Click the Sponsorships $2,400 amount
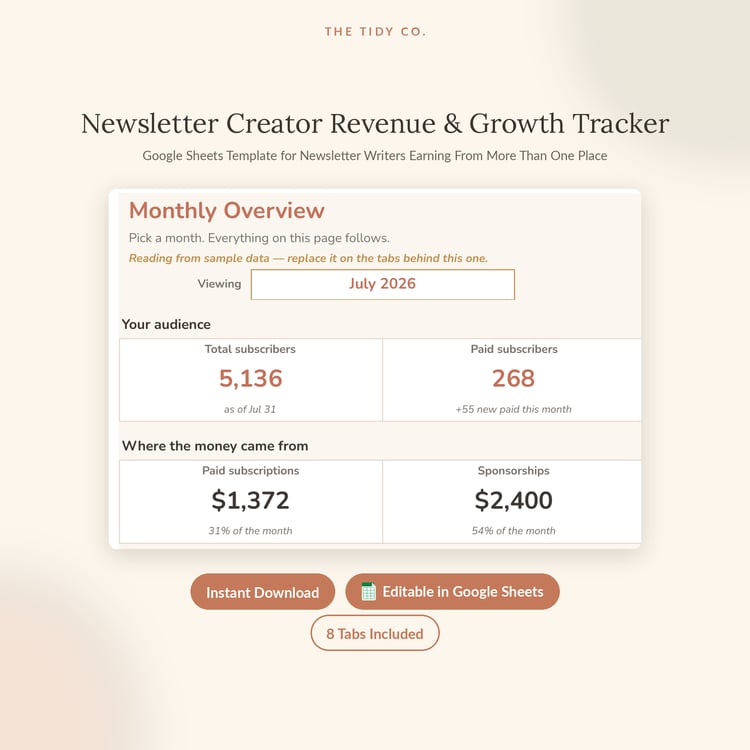Screen dimensions: 750x750 coord(513,500)
